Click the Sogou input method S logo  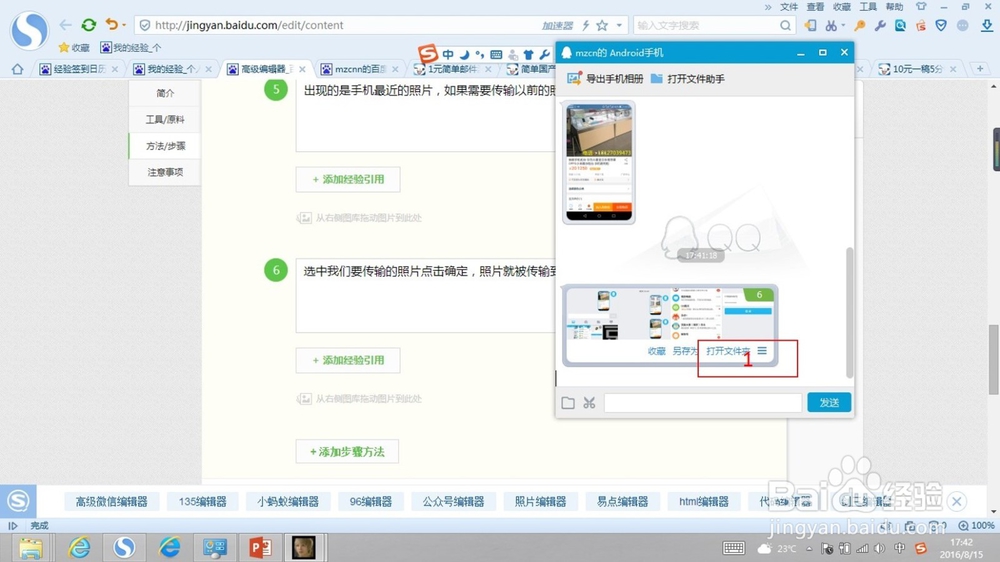427,54
